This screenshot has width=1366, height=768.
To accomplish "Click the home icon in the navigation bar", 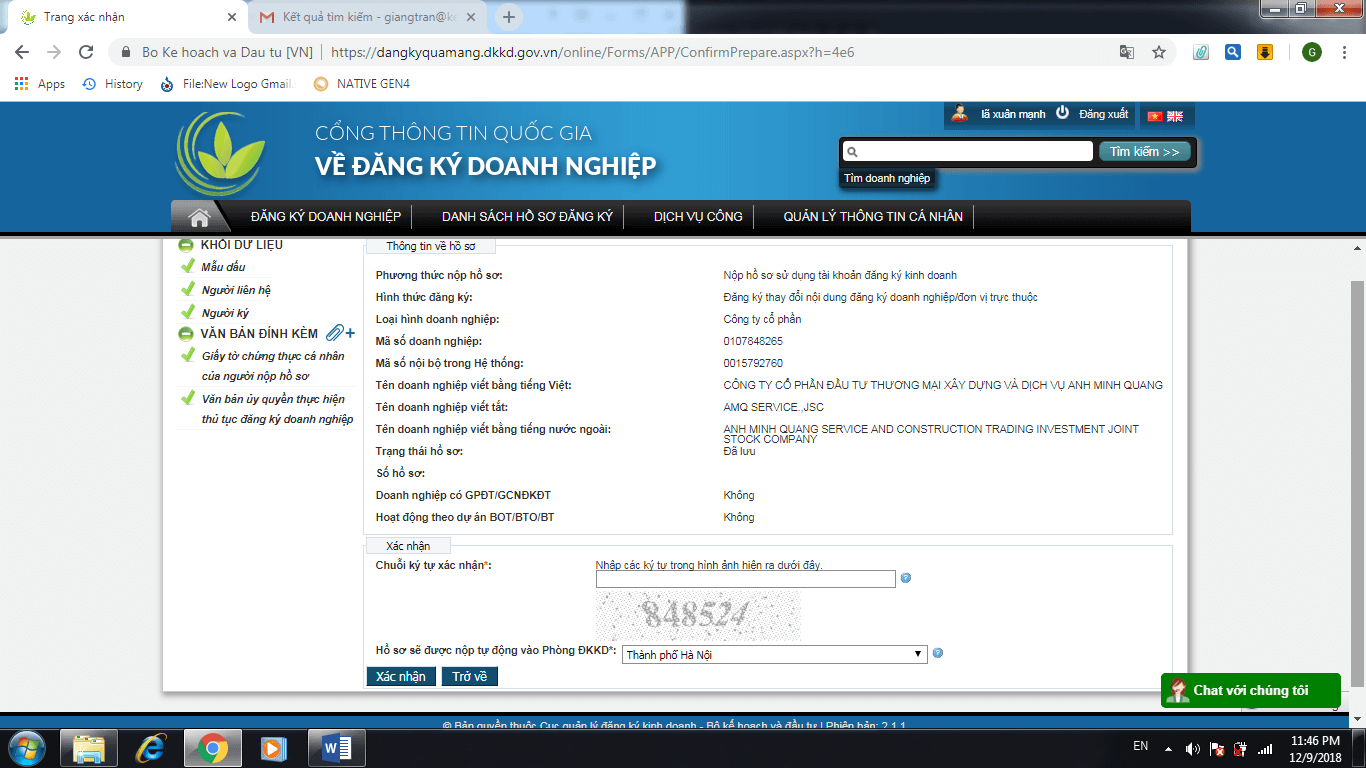I will [198, 217].
